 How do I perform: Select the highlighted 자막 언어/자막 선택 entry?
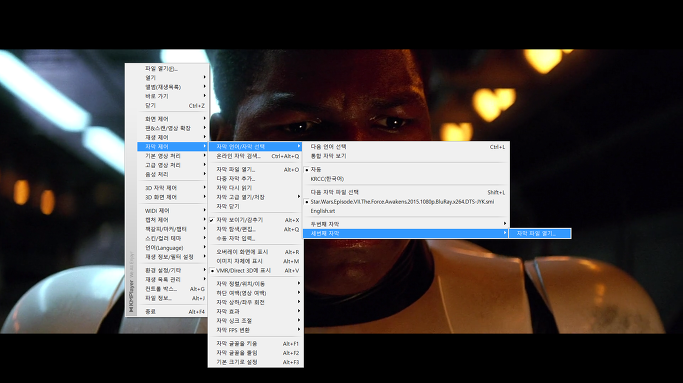pyautogui.click(x=256, y=146)
